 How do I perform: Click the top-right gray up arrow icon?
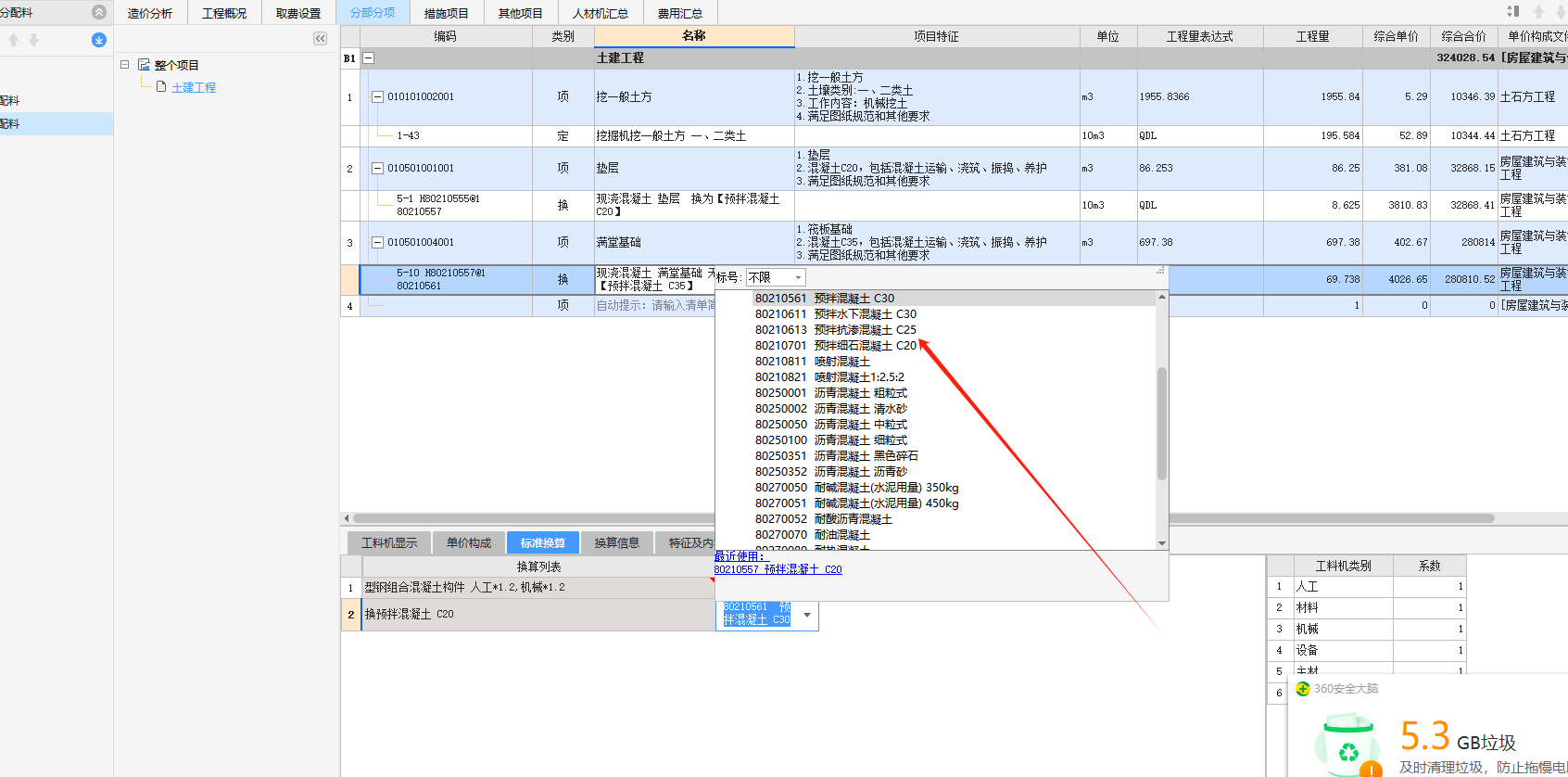pos(1538,11)
